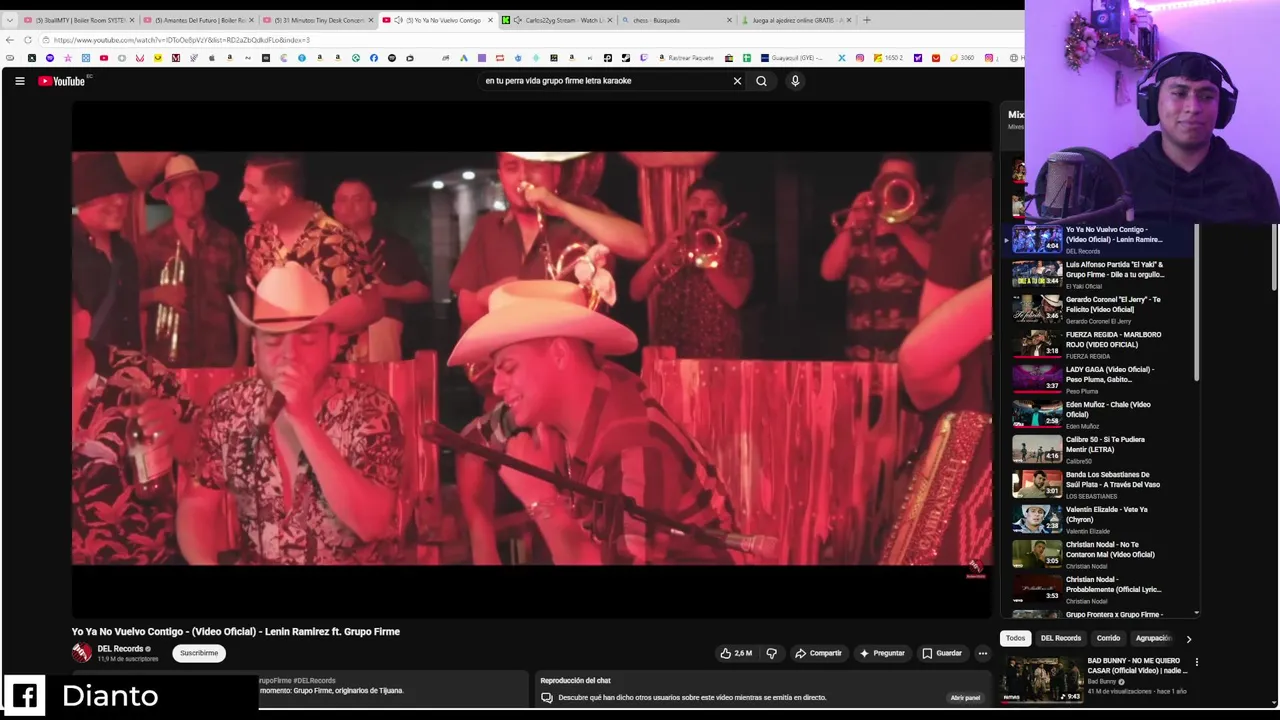
Task: Open the DEL Records channel name link
Action: (x=120, y=649)
